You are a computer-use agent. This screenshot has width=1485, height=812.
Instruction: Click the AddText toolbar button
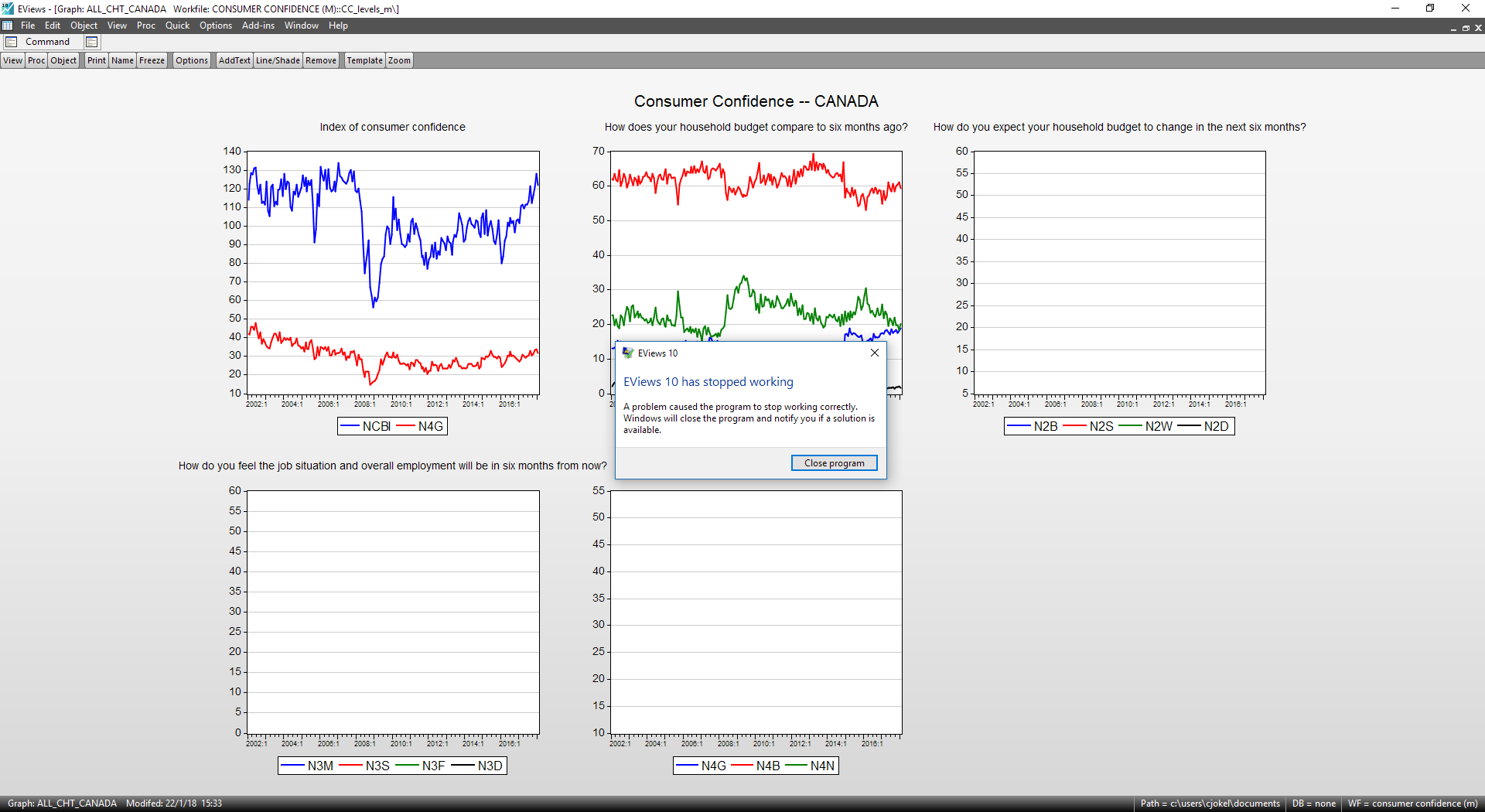point(234,60)
